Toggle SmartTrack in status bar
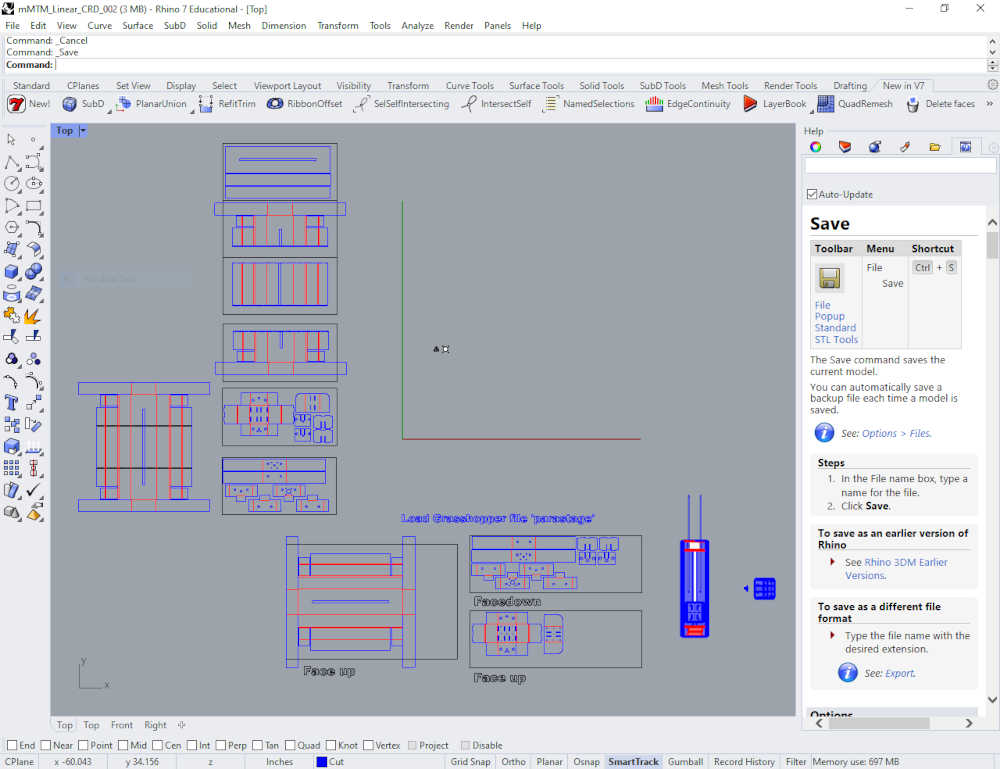Image resolution: width=1000 pixels, height=769 pixels. pos(633,761)
